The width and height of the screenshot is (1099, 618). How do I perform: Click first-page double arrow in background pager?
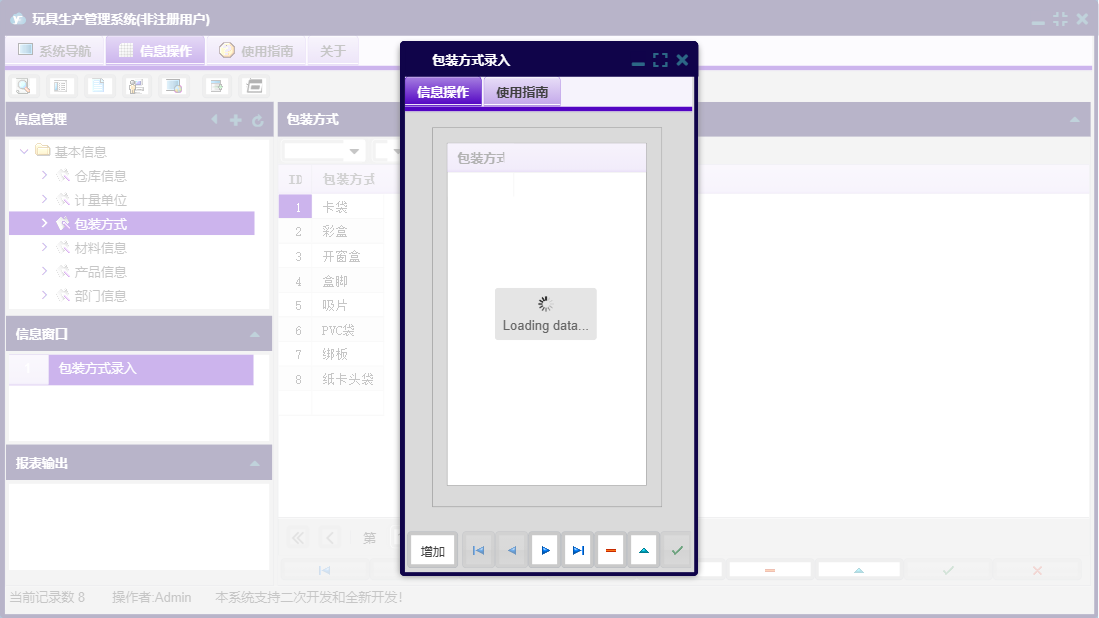coord(298,537)
